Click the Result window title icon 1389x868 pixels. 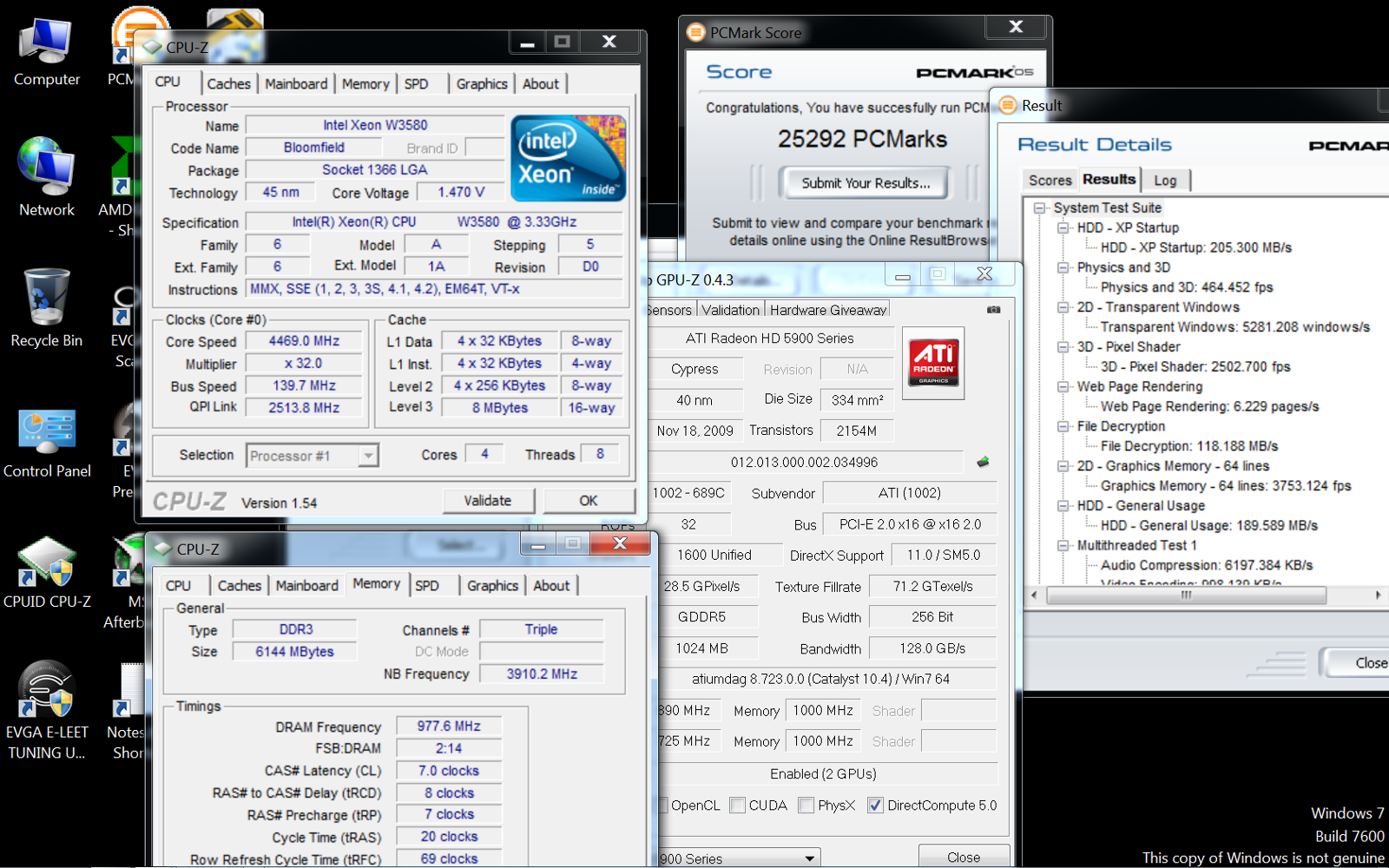coord(1008,105)
